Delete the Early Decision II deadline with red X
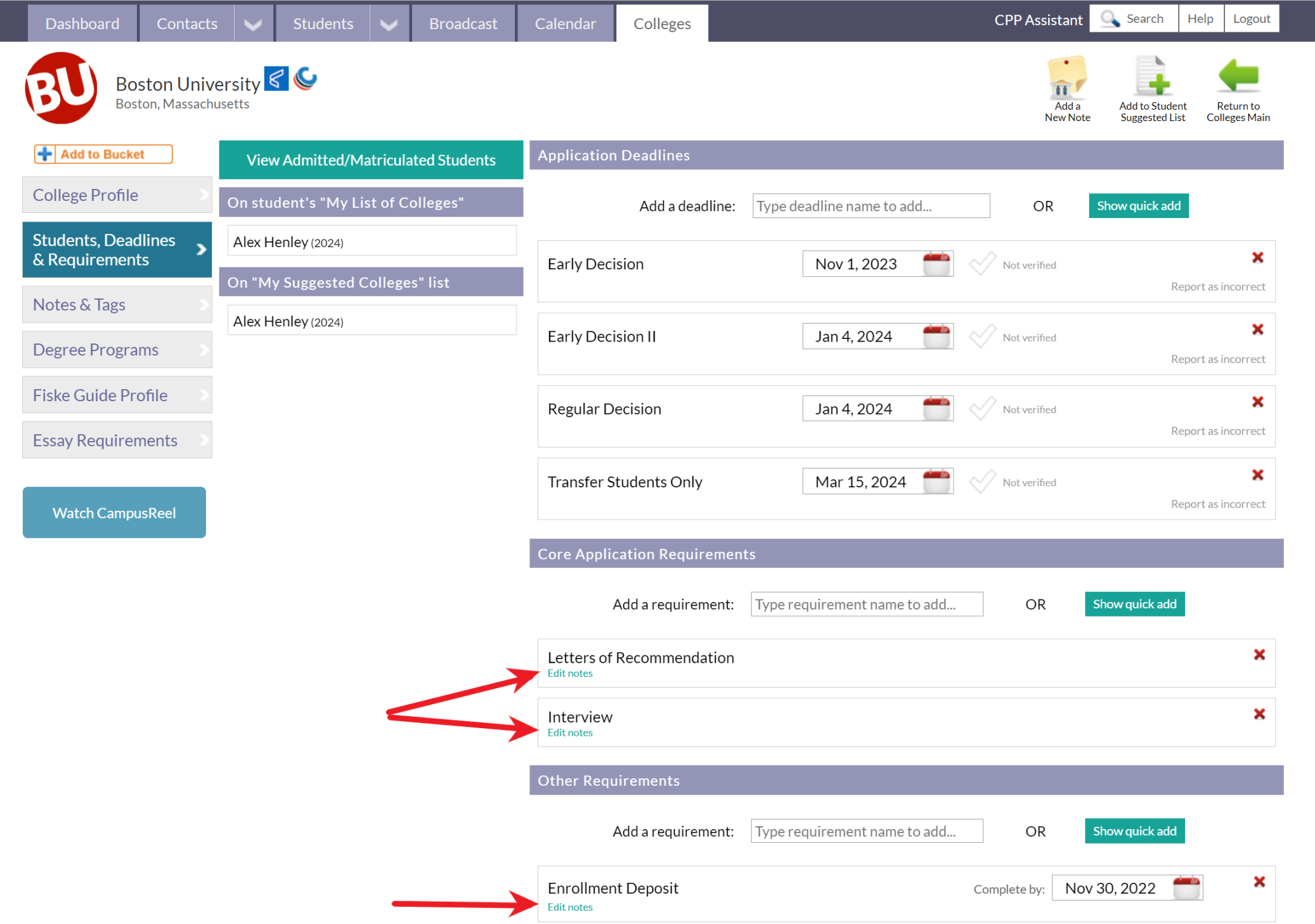This screenshot has width=1315, height=924. (1258, 330)
